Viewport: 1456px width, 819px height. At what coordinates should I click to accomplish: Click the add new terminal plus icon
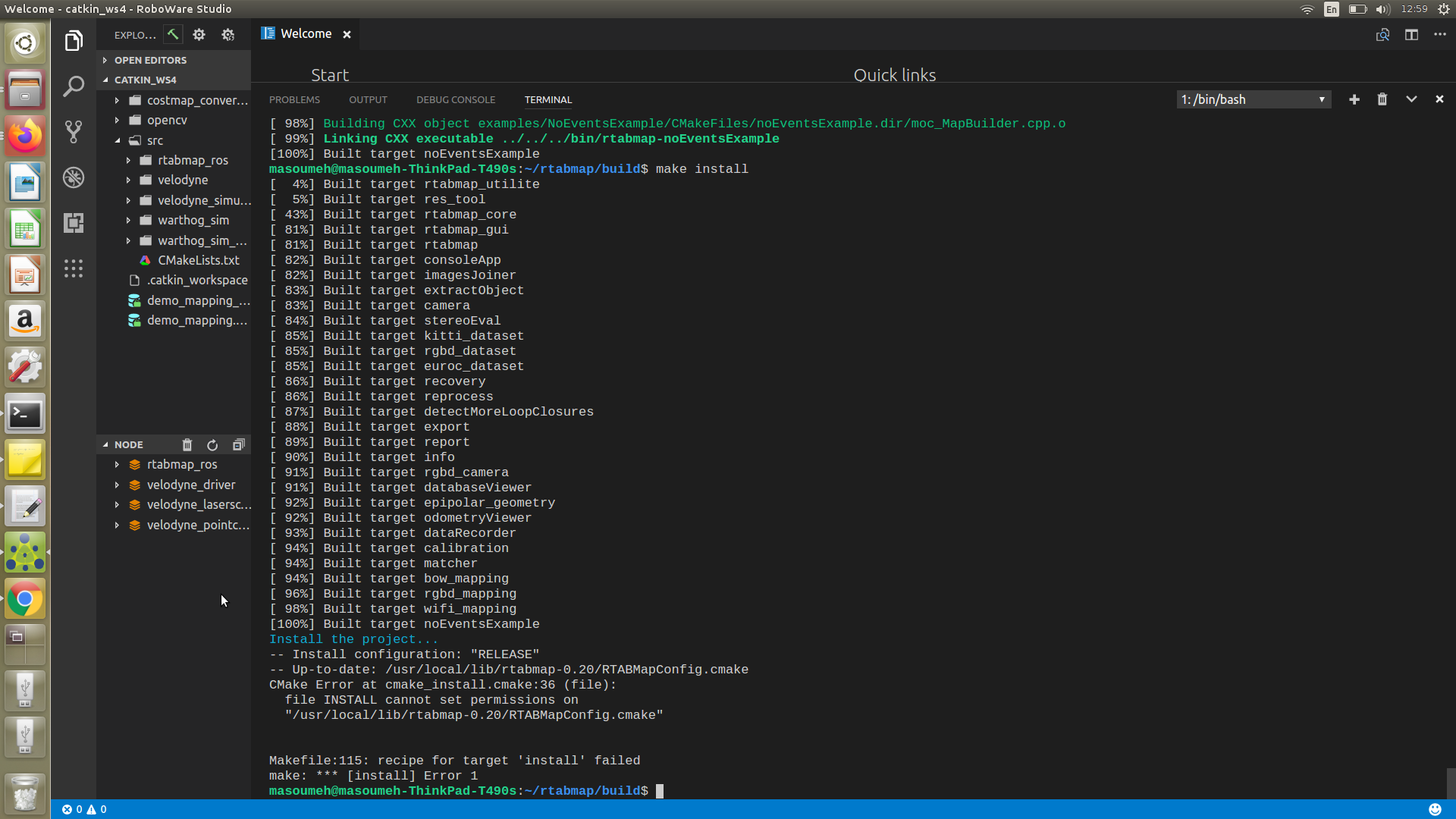pos(1354,99)
